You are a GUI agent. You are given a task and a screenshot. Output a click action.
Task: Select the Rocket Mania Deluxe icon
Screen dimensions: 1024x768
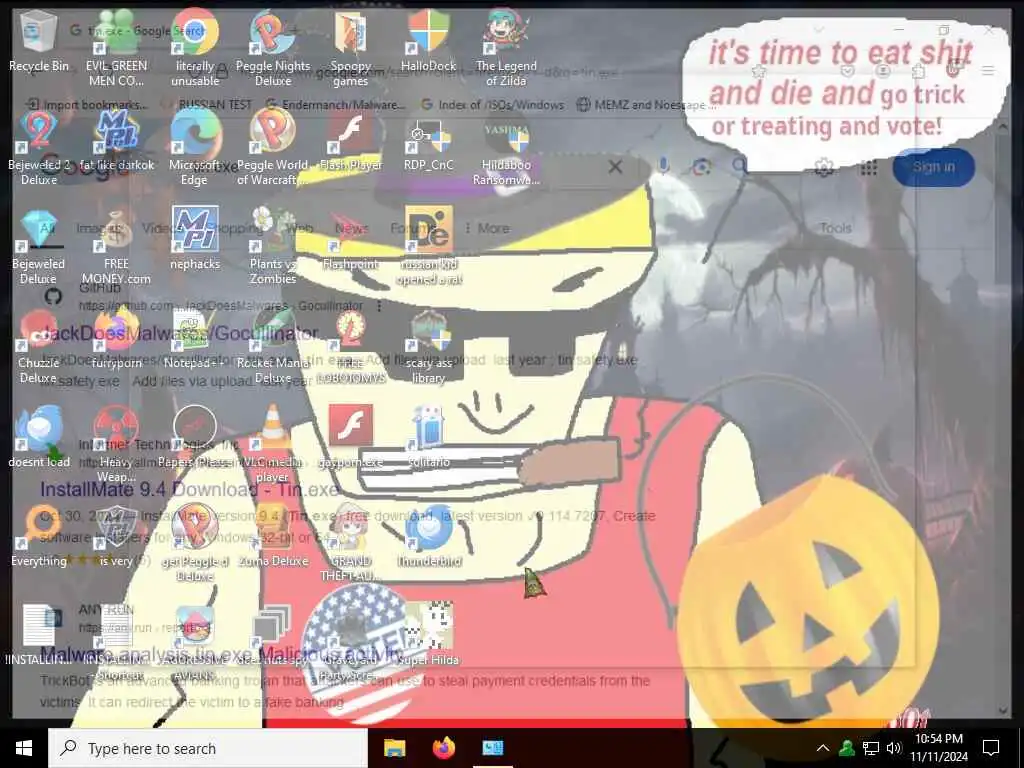point(273,346)
